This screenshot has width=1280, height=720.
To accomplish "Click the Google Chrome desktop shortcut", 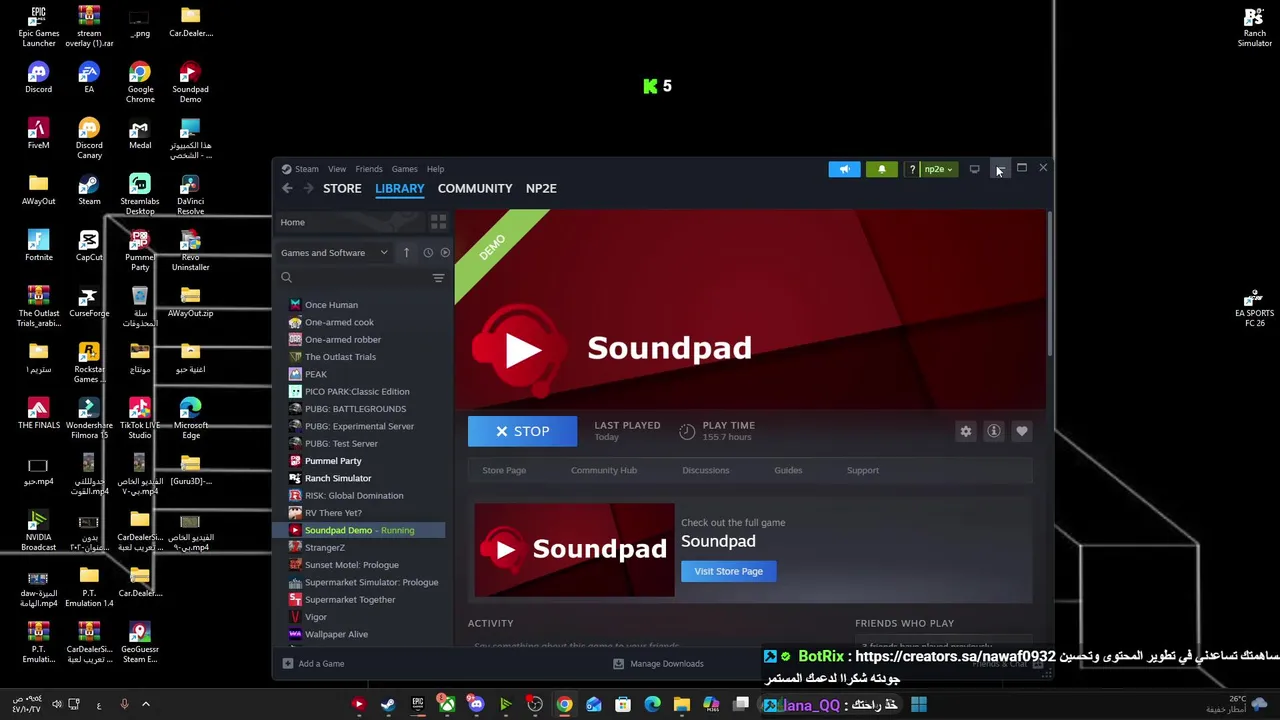I will [140, 82].
